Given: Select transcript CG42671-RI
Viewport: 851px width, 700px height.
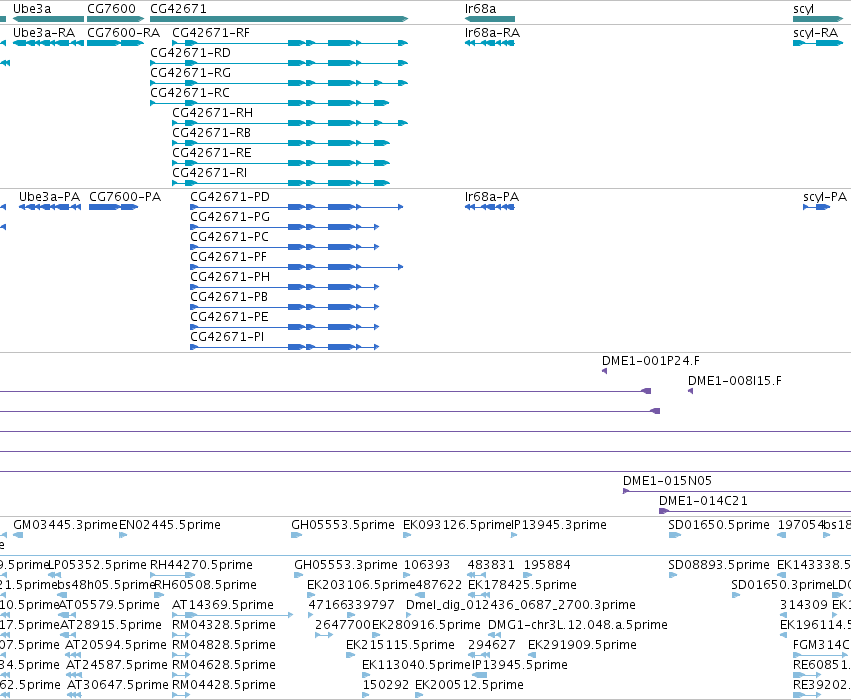Looking at the screenshot, I should click(209, 173).
